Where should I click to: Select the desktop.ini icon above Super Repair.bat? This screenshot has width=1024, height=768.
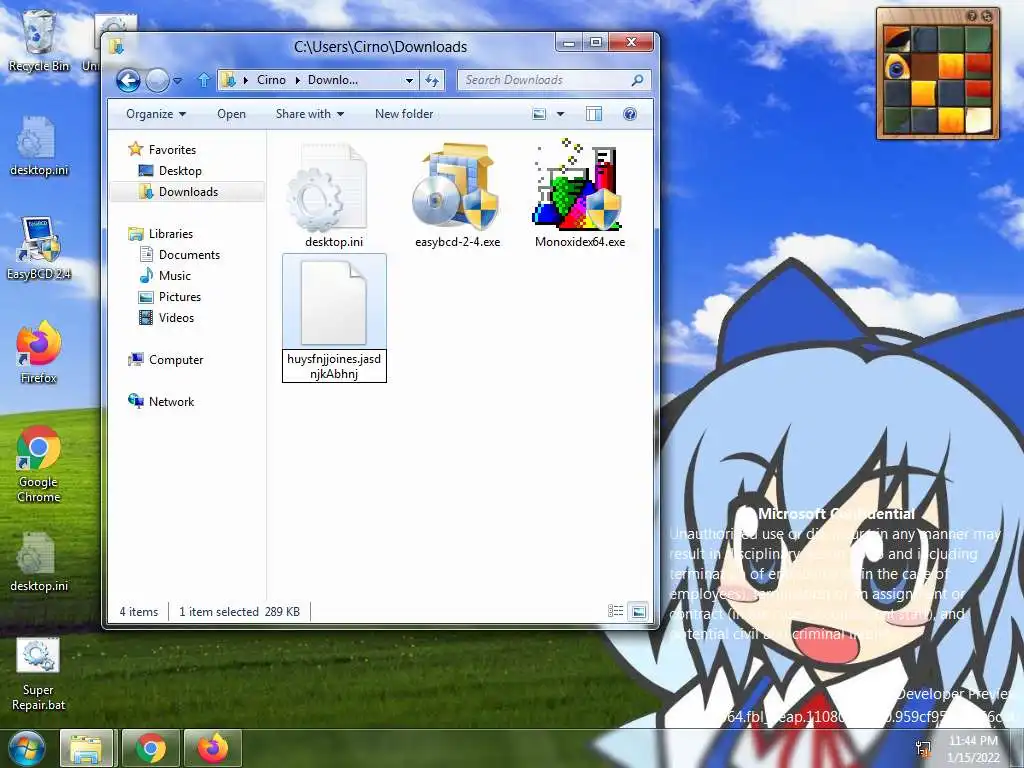39,560
